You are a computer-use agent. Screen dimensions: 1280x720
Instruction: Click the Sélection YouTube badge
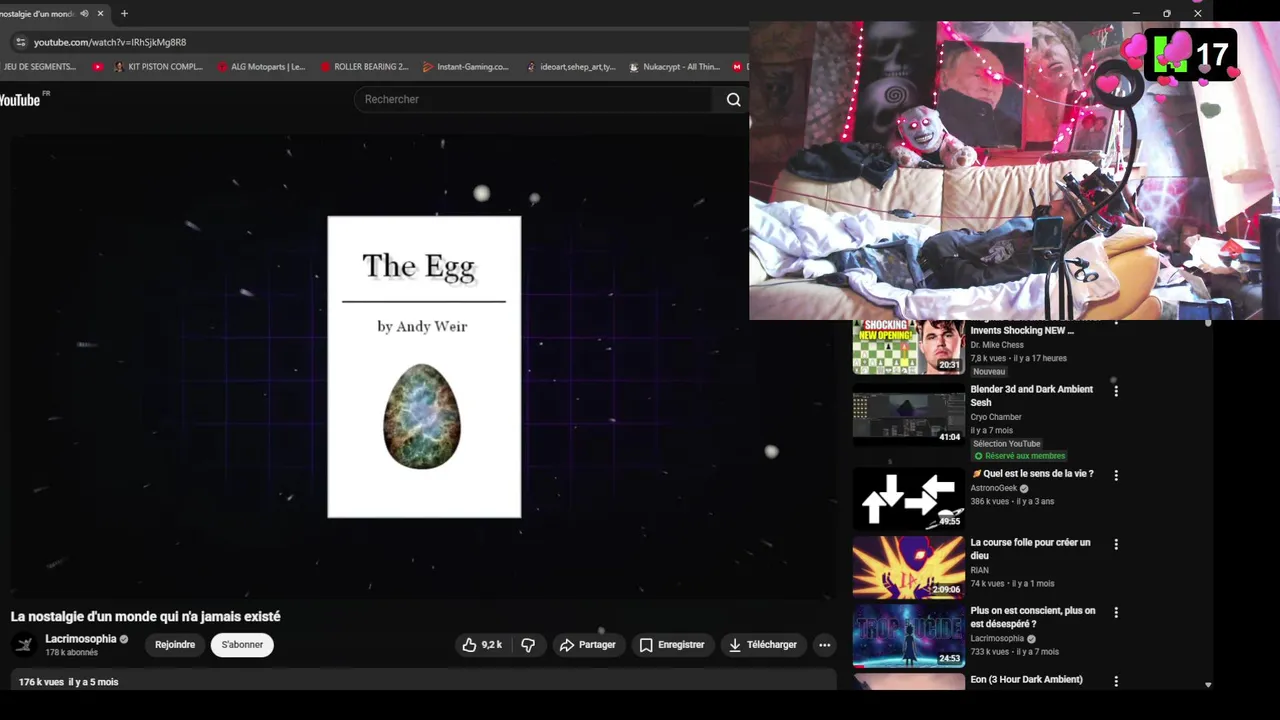pyautogui.click(x=1006, y=444)
